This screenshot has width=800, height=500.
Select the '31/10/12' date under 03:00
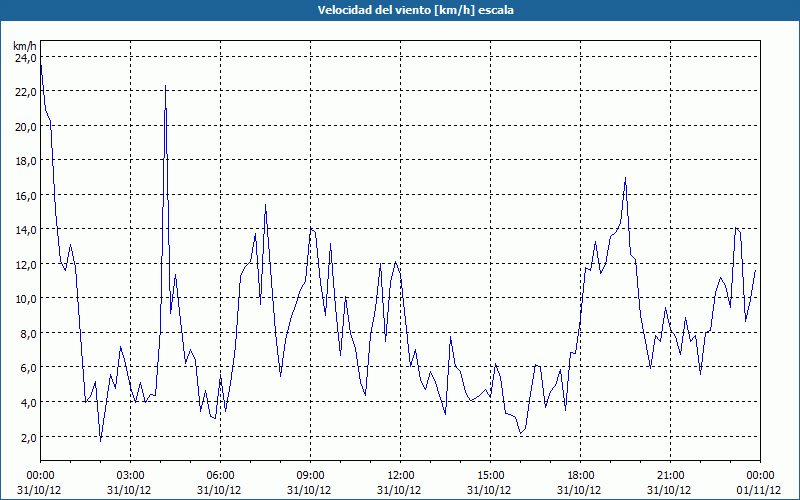(x=131, y=490)
